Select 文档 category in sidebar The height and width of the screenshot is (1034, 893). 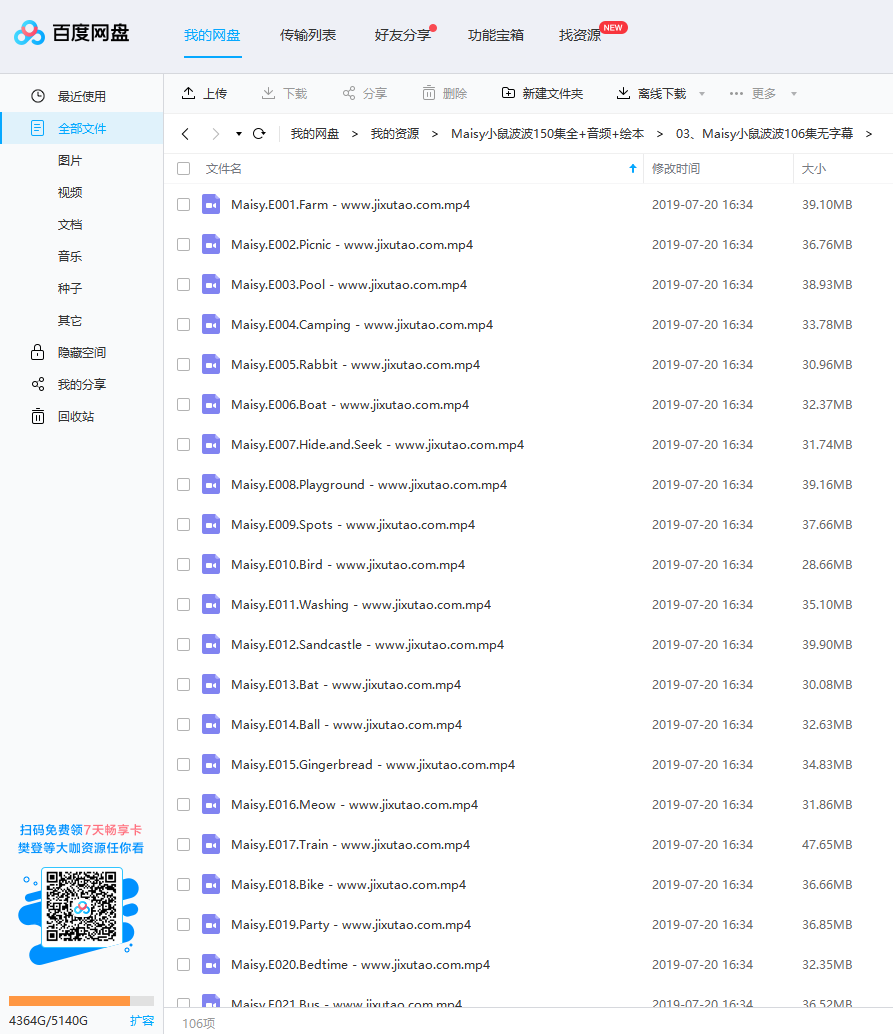[70, 224]
